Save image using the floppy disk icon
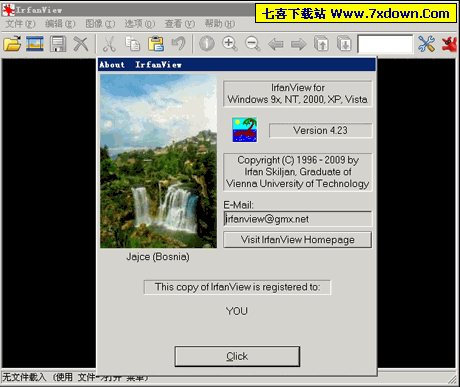Screen dimensions: 460x387 pos(58,44)
